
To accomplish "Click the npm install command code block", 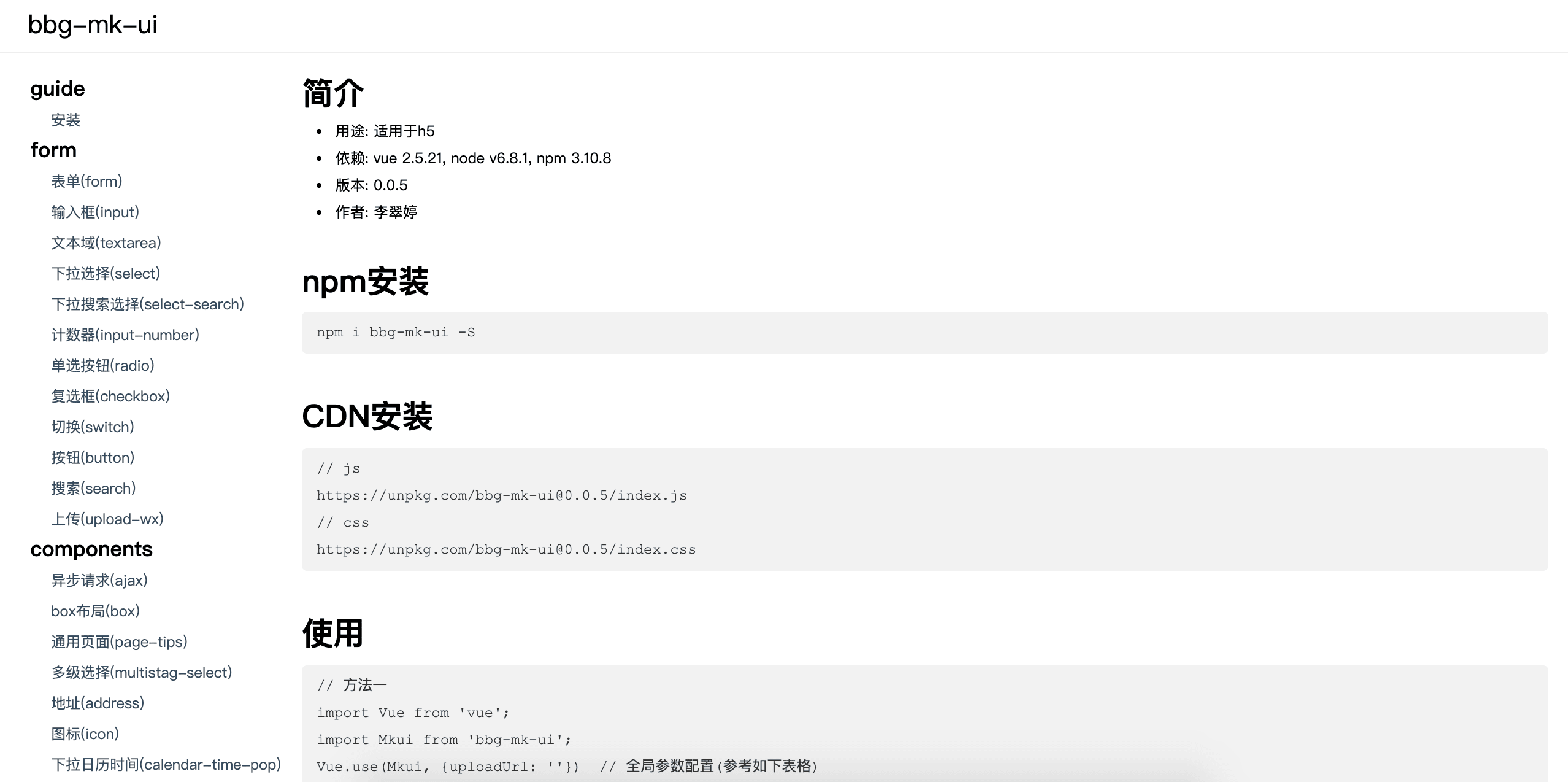I will pos(924,332).
